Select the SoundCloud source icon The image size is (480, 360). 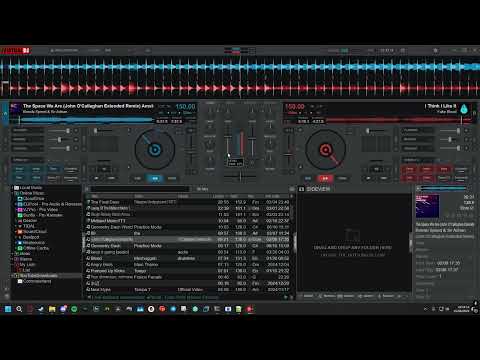[20, 232]
